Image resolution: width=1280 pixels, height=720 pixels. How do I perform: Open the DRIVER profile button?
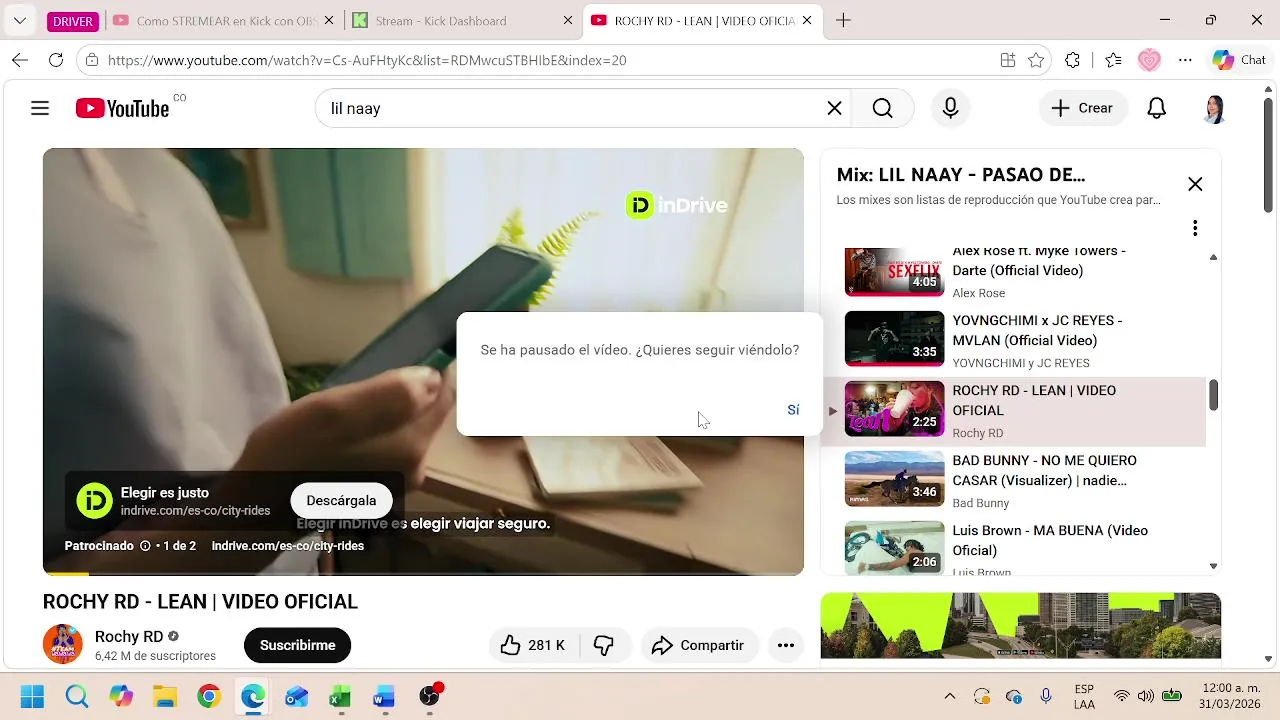[x=72, y=20]
